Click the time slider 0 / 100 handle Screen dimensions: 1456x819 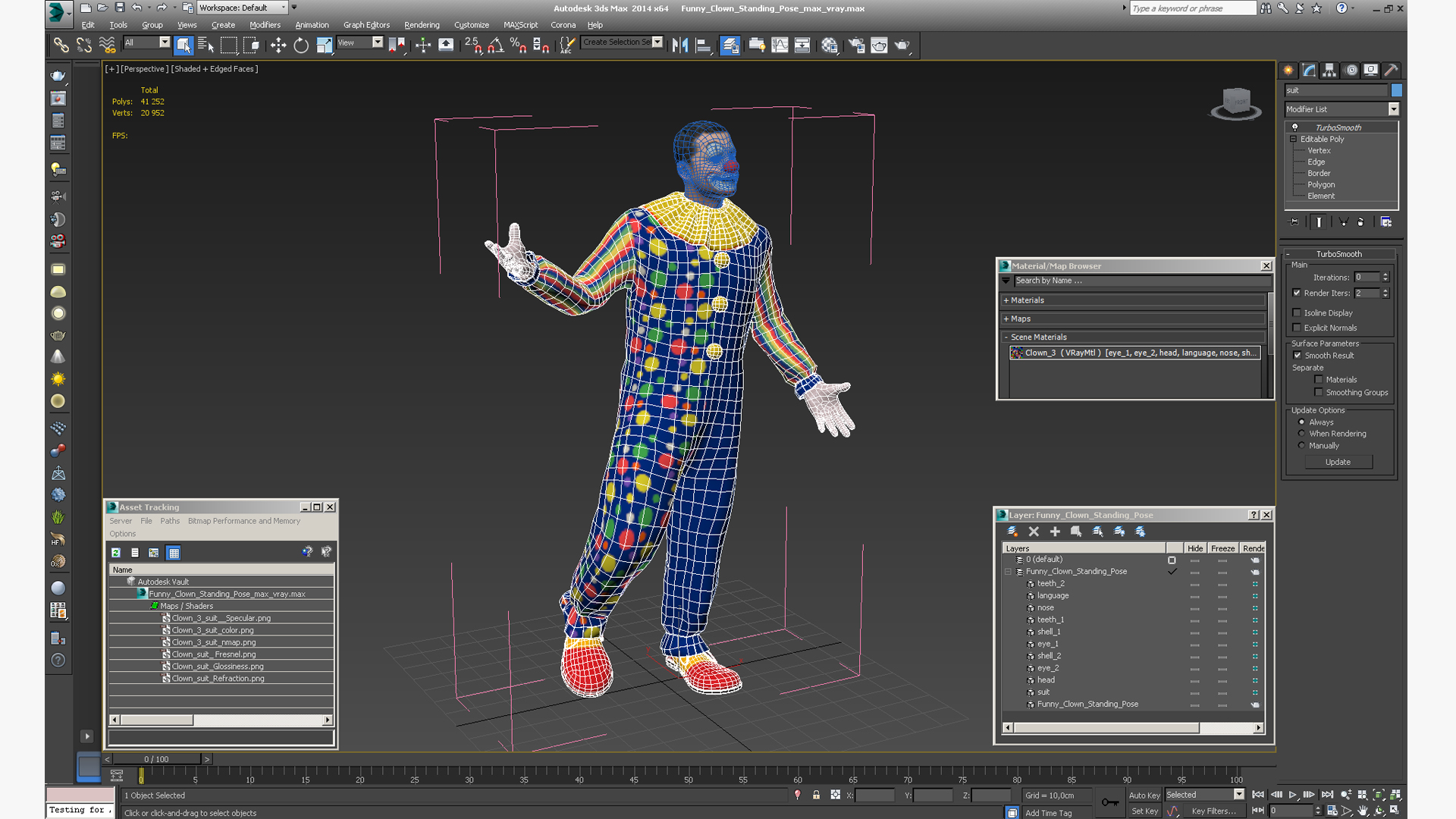(x=156, y=759)
